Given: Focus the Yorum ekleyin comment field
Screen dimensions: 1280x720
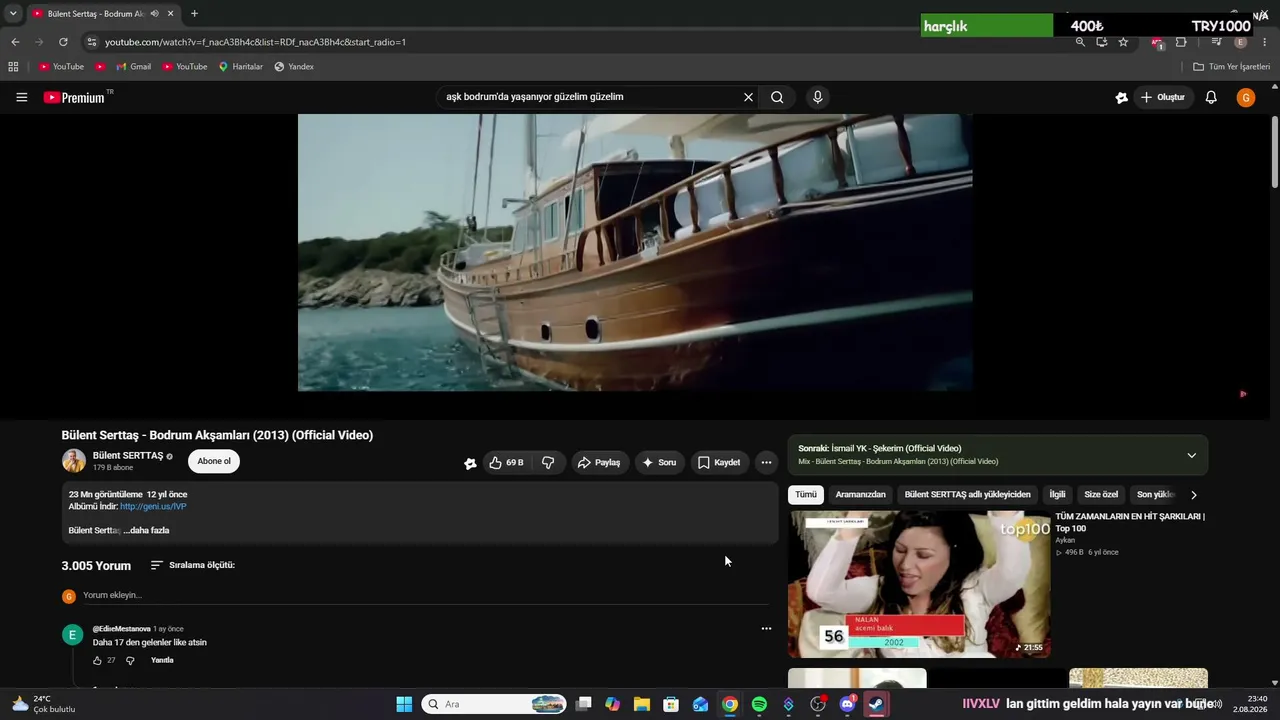Looking at the screenshot, I should [x=426, y=595].
